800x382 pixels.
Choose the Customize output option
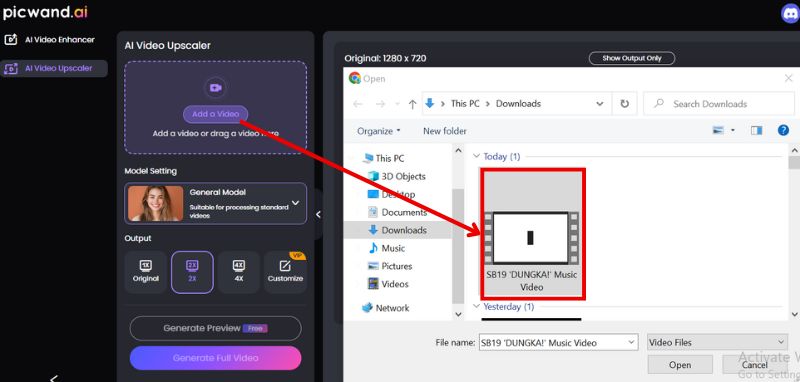tap(285, 272)
